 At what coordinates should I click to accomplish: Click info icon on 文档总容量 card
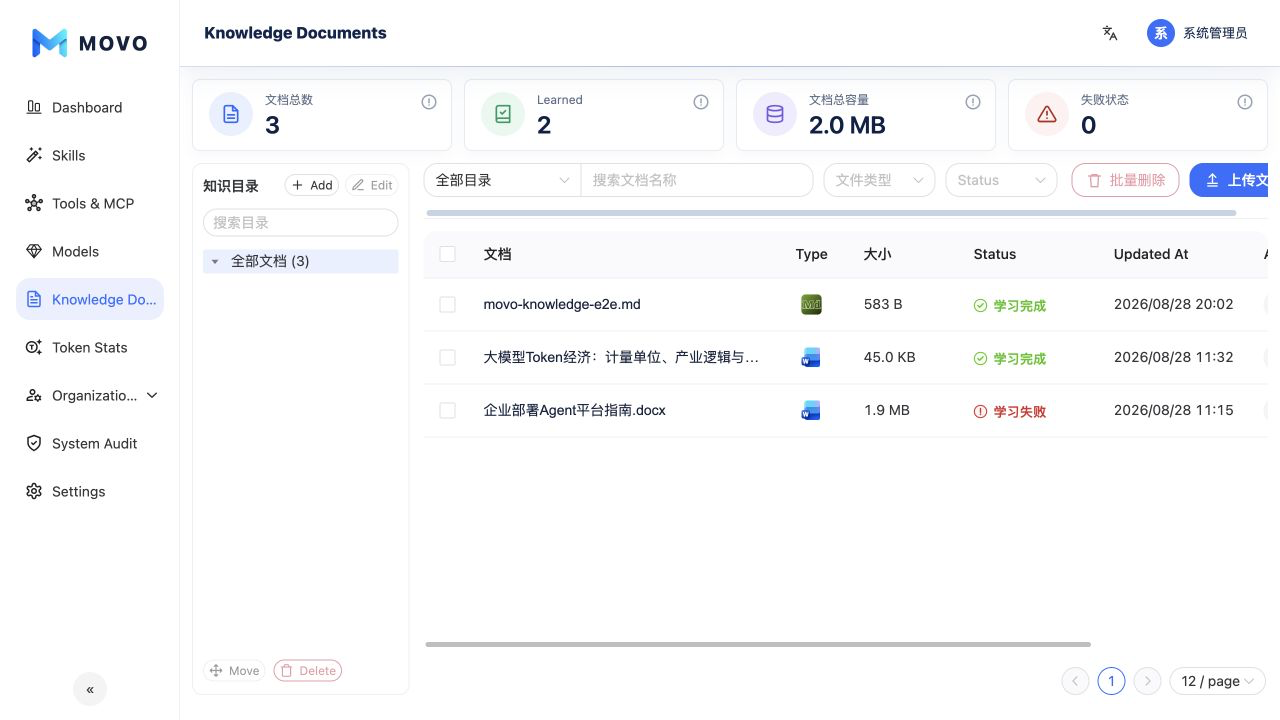point(973,102)
